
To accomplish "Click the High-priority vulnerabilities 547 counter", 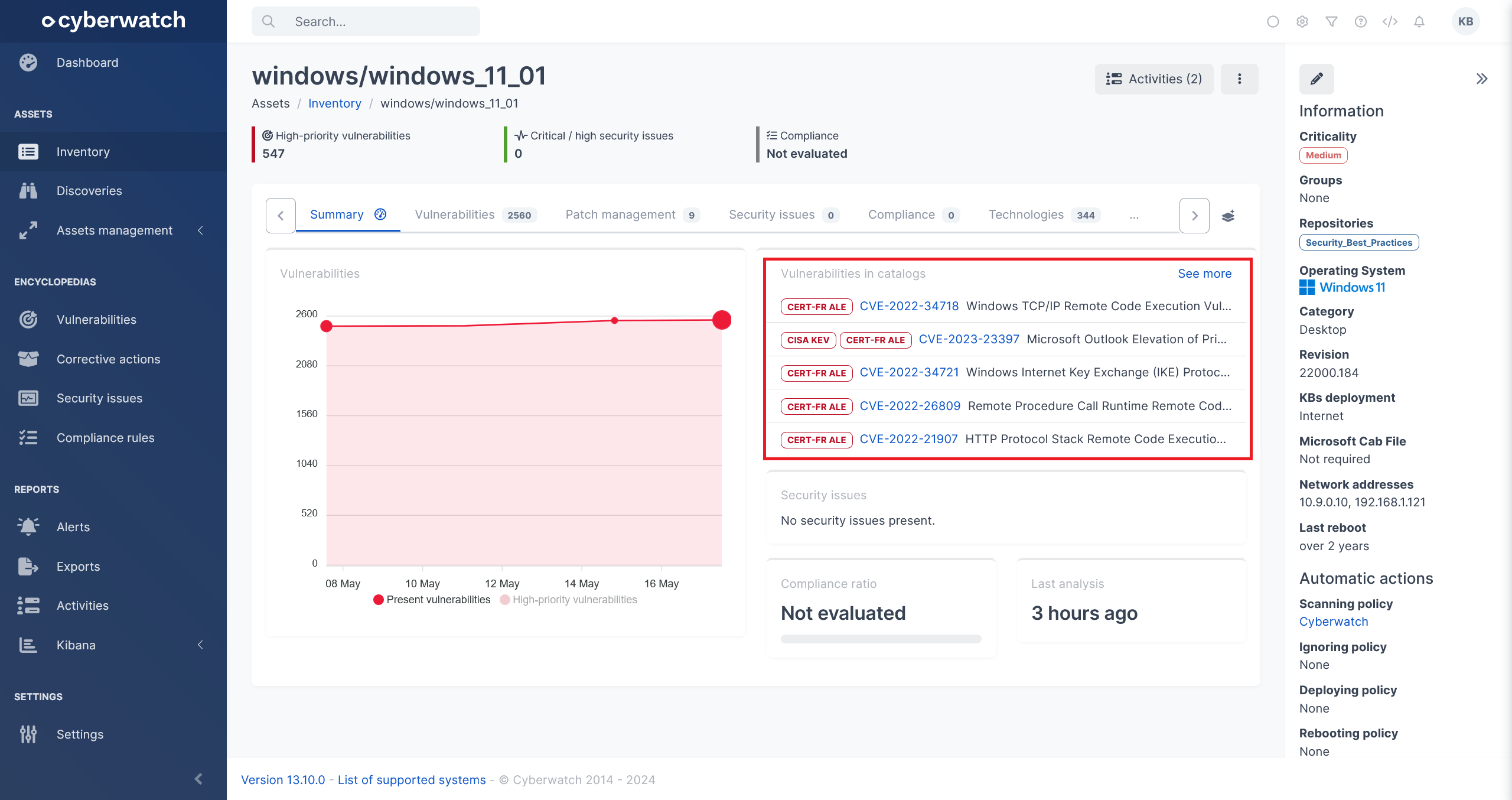I will tap(337, 145).
